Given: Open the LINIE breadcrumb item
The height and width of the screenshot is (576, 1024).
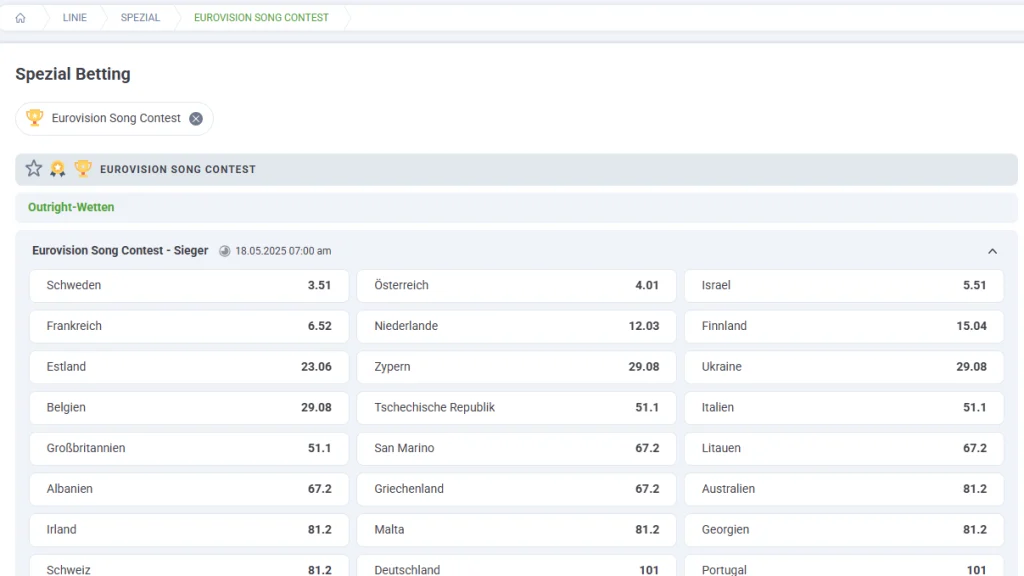Looking at the screenshot, I should pyautogui.click(x=75, y=18).
